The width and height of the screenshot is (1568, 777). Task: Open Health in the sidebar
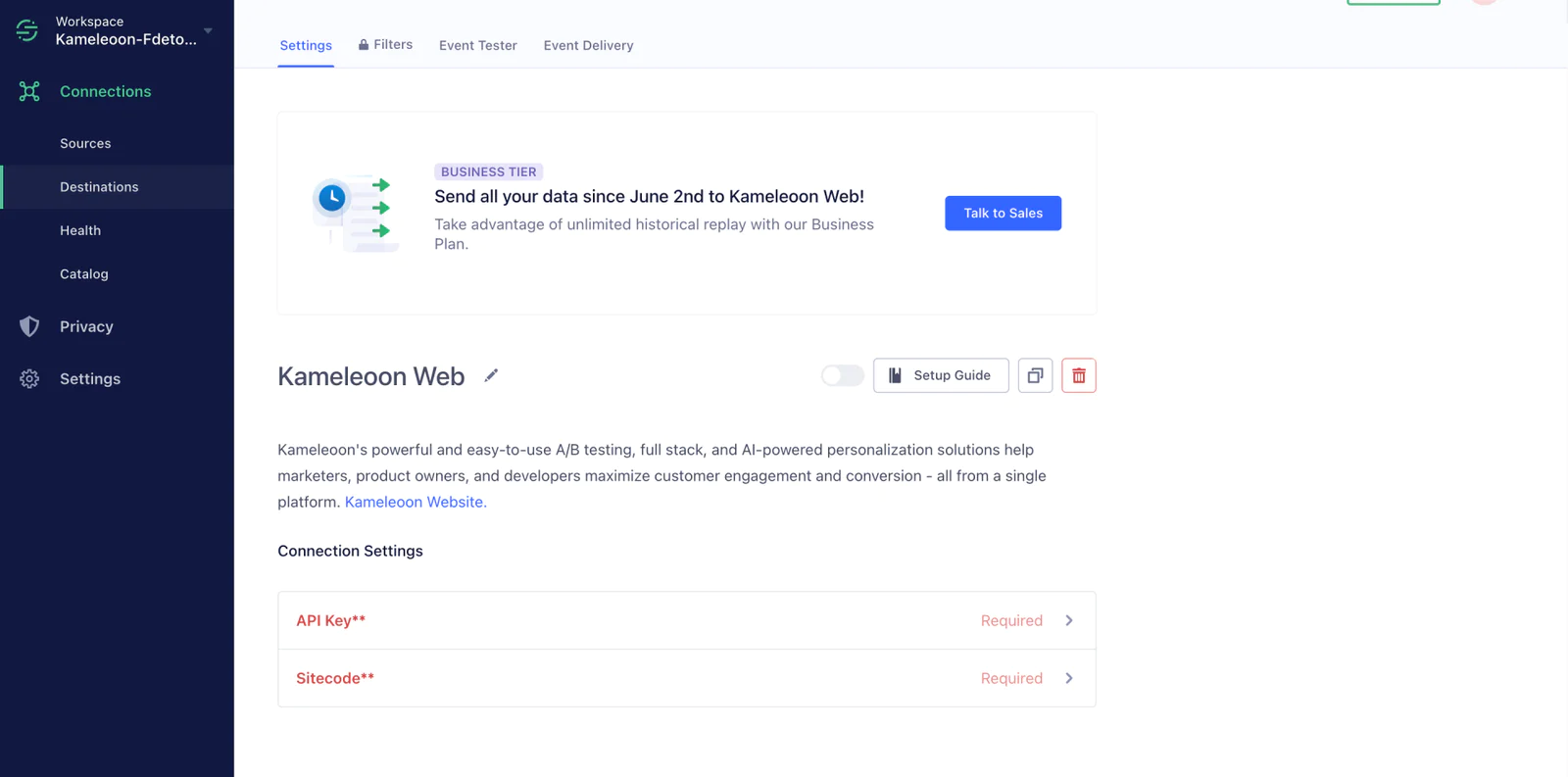(x=80, y=230)
